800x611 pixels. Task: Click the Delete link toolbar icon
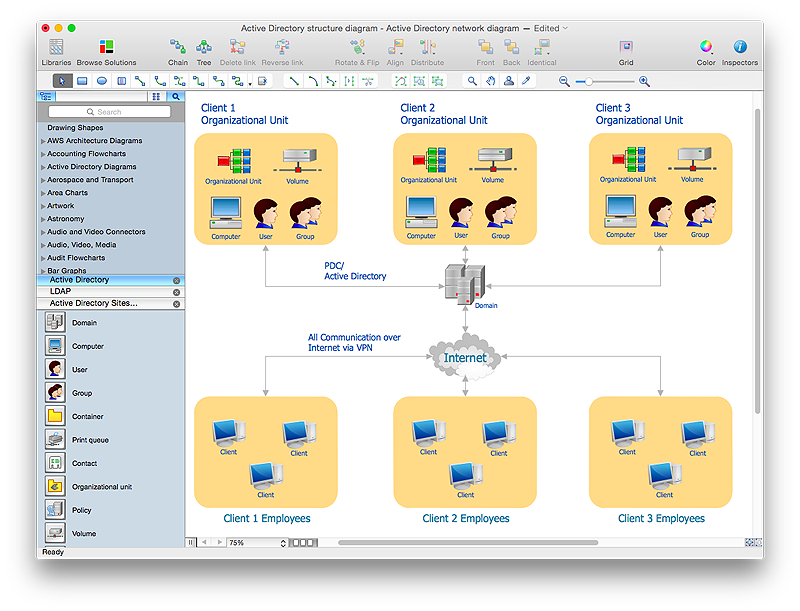pos(237,52)
